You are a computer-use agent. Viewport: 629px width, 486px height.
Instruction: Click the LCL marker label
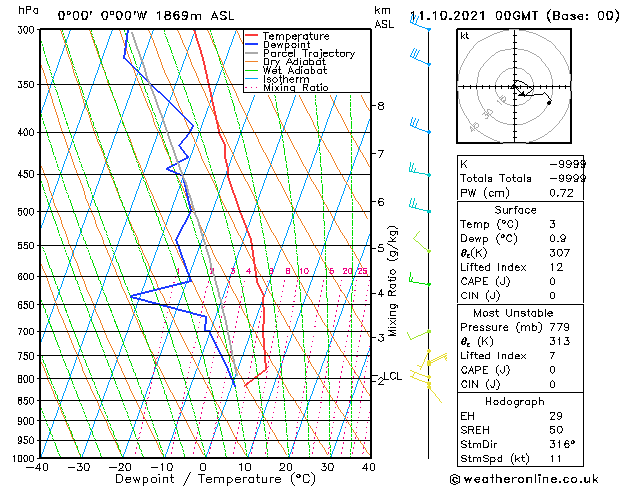pyautogui.click(x=393, y=376)
